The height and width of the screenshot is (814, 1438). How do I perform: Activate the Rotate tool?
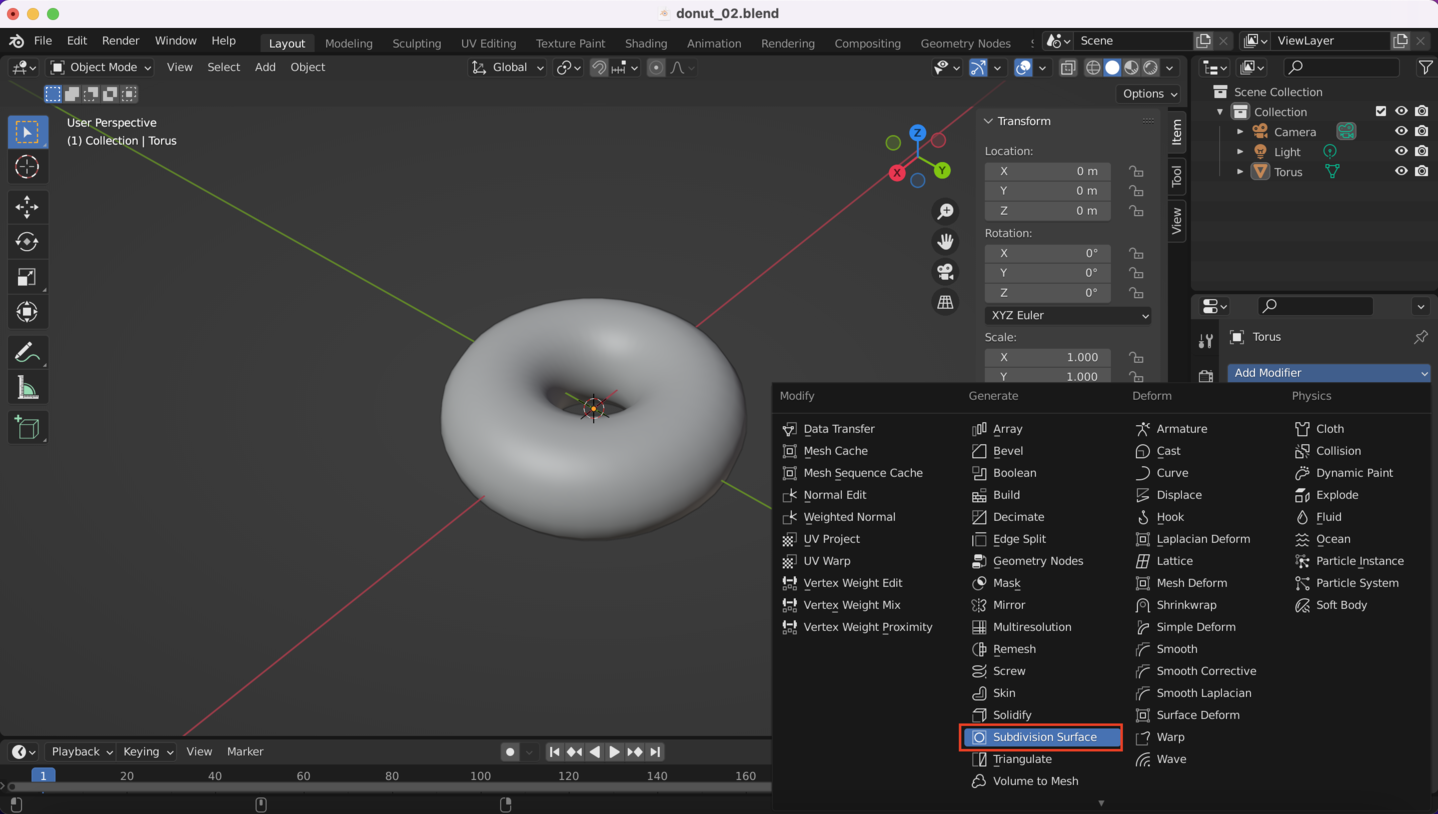(x=27, y=242)
